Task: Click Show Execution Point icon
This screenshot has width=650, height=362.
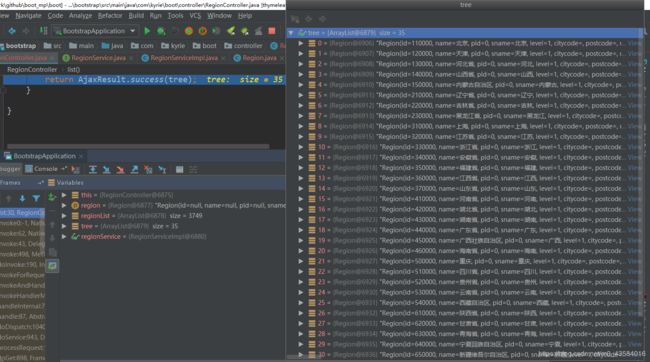Action: click(75, 169)
